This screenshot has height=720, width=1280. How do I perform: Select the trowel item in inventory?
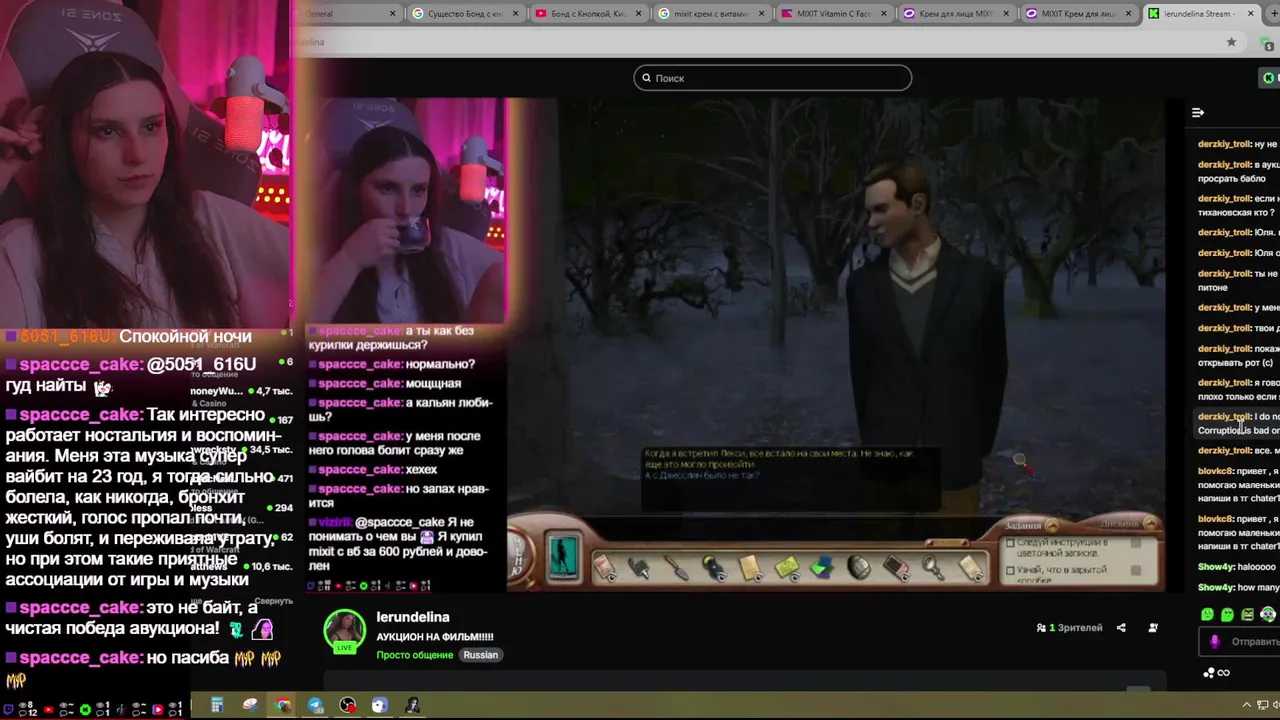(x=677, y=568)
